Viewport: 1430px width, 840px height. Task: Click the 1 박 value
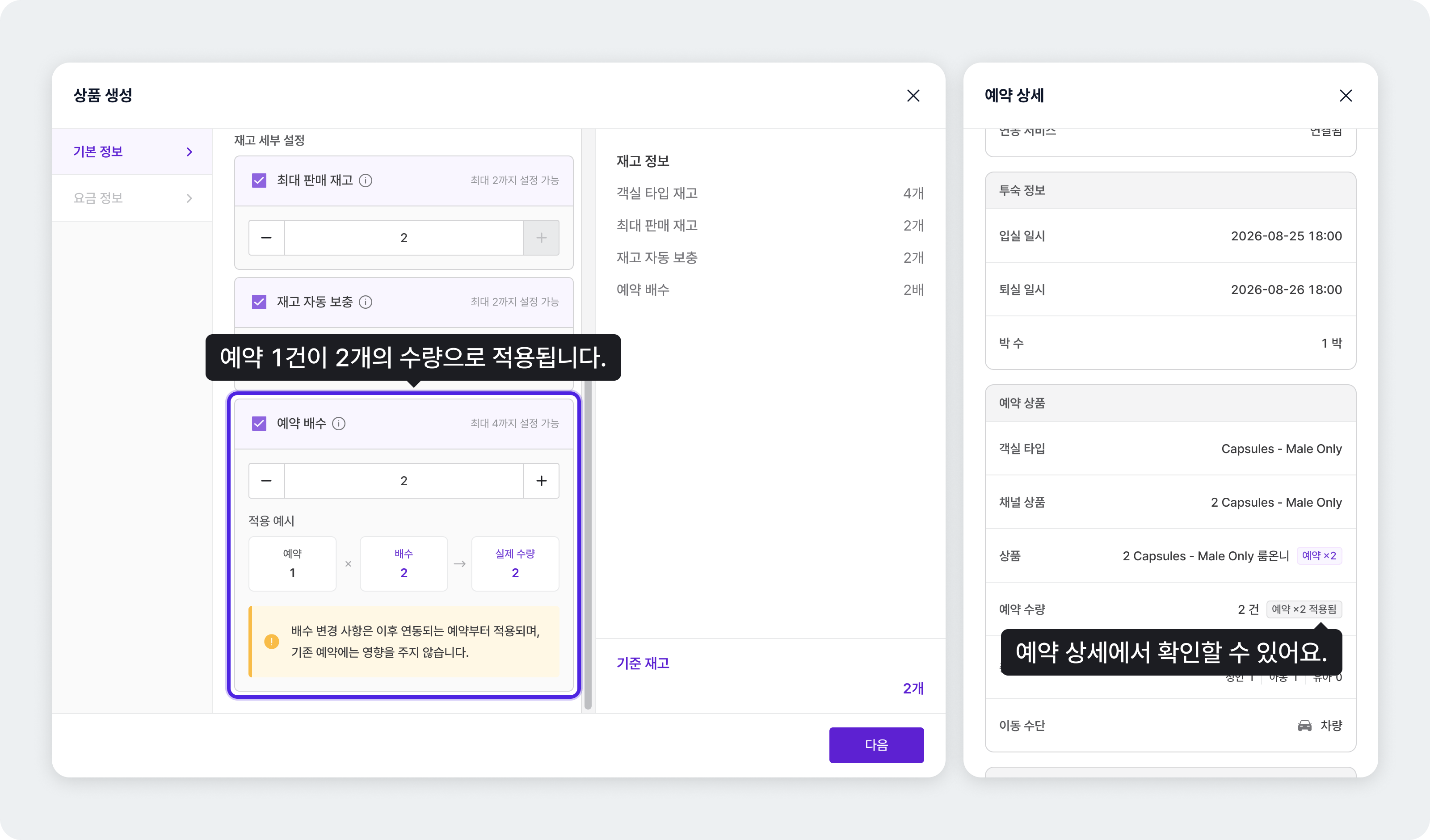pos(1331,343)
